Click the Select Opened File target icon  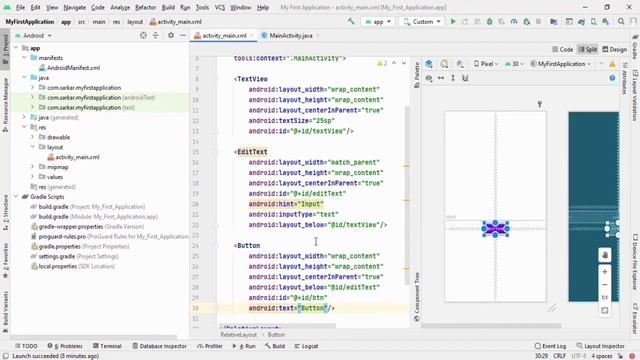coord(143,36)
